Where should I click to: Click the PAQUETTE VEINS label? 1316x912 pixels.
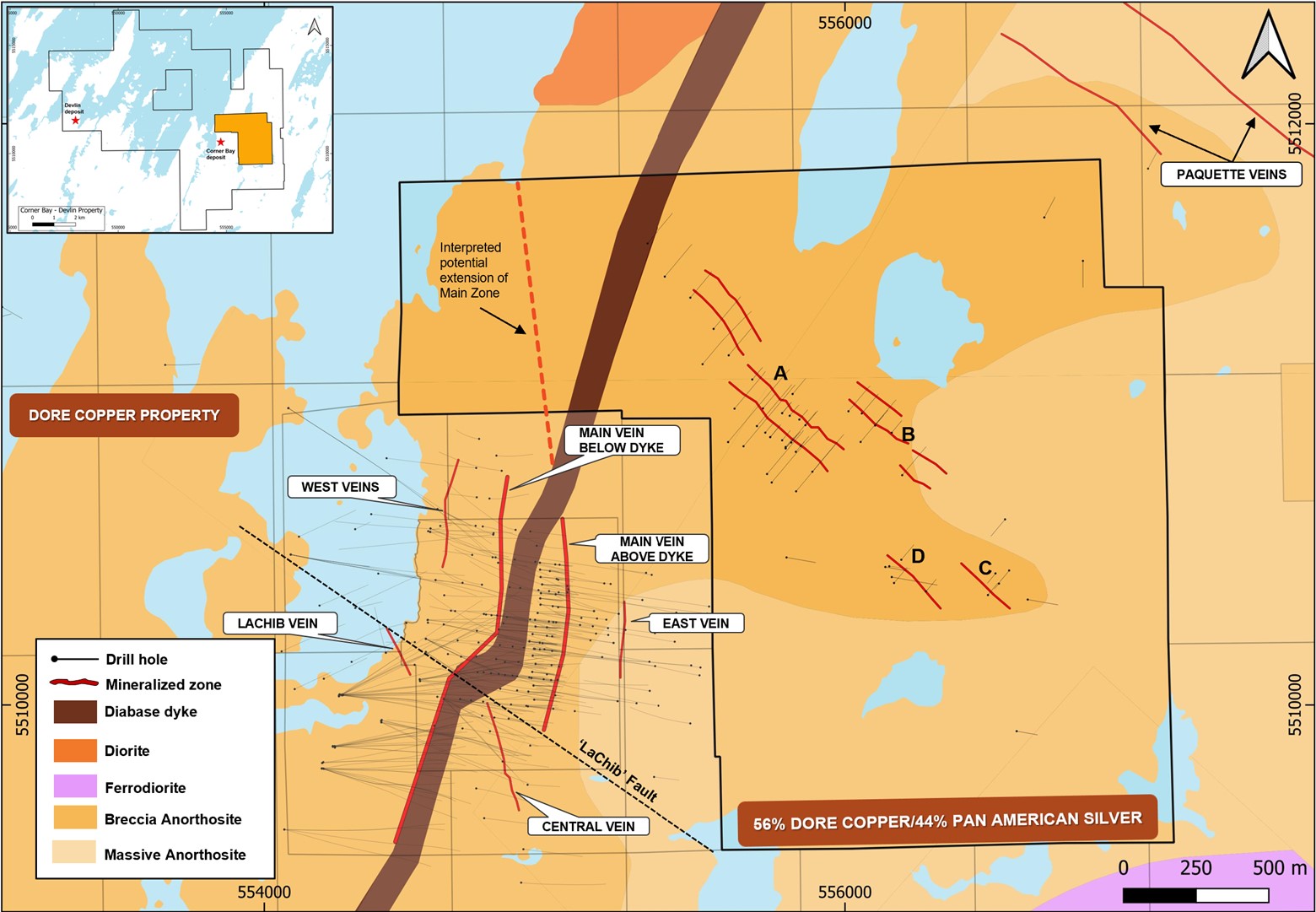click(x=1231, y=174)
